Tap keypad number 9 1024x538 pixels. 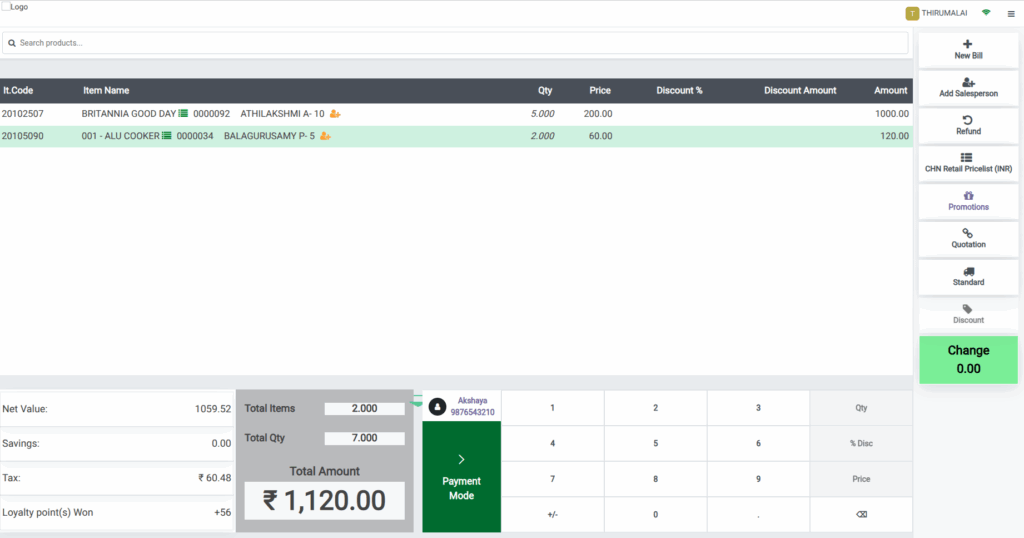click(x=758, y=479)
